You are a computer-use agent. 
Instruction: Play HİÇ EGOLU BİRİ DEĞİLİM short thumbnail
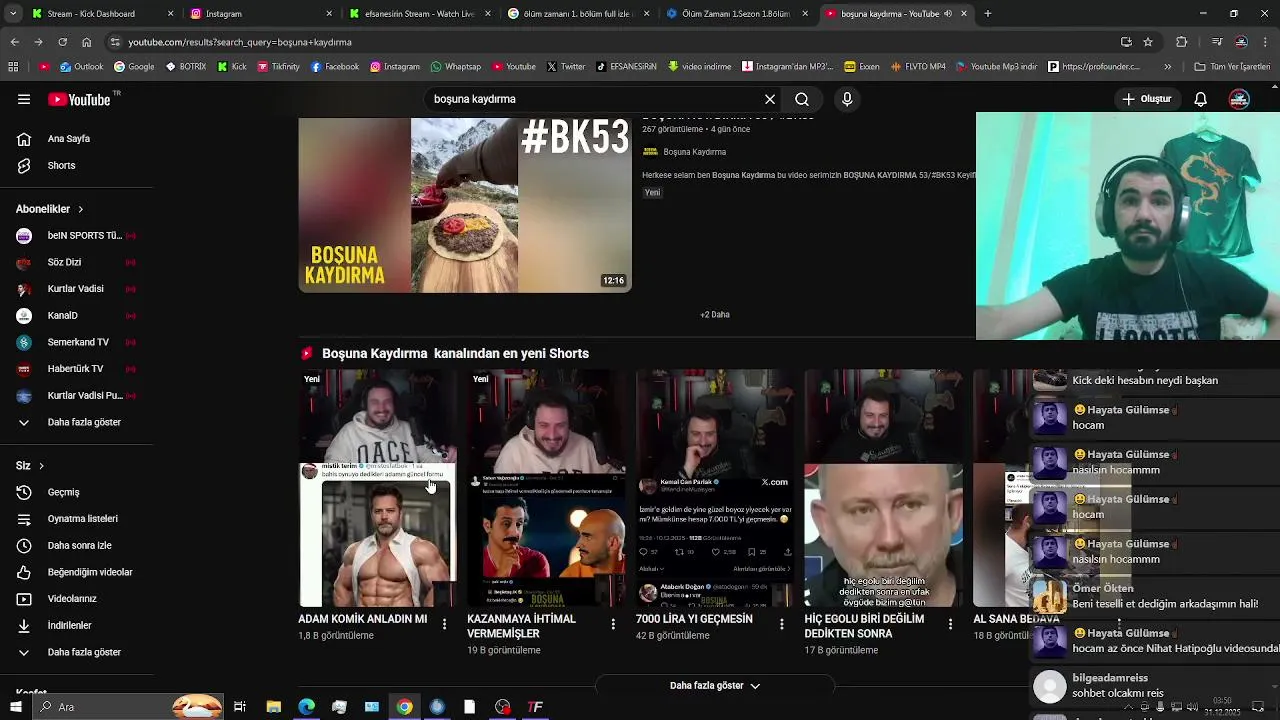tap(884, 488)
